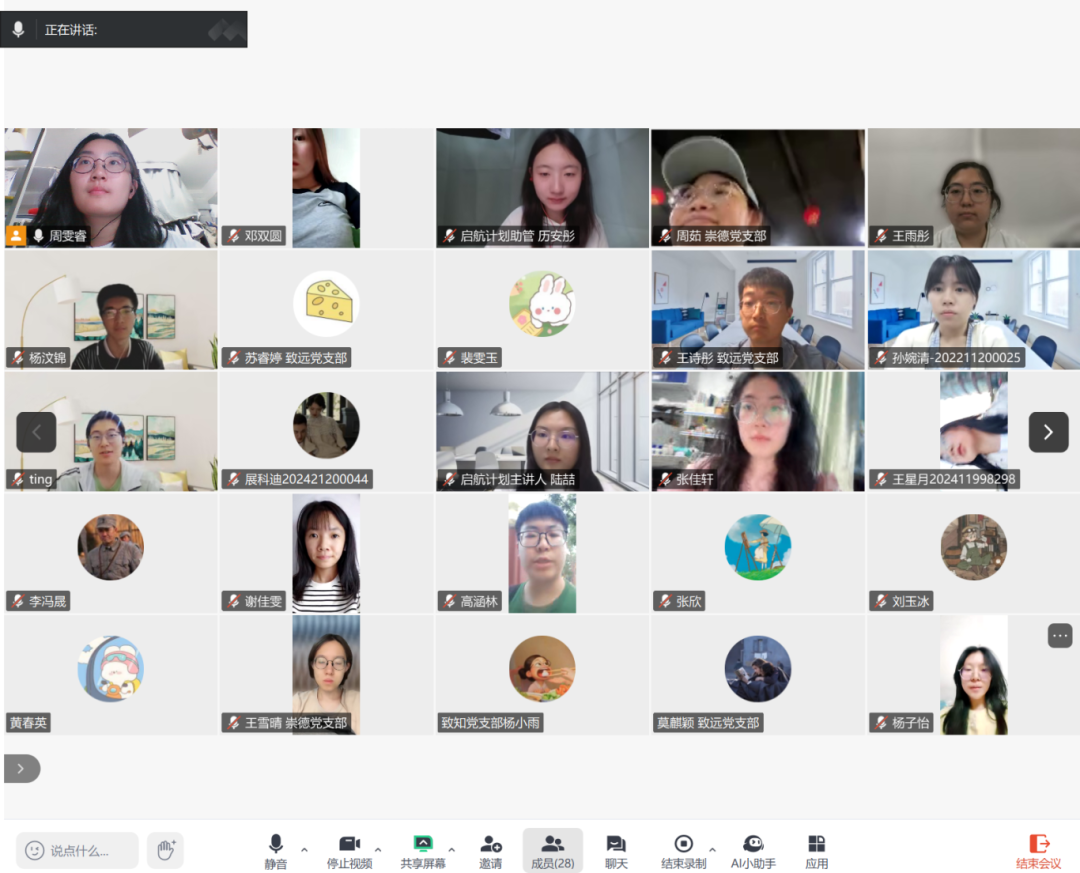This screenshot has height=873, width=1080.
Task: Click End Meeting (结束会议)
Action: tap(1039, 850)
